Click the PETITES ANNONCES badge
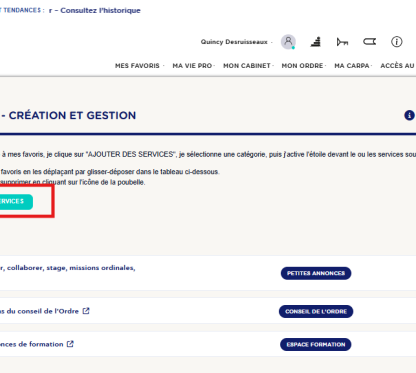416x373 pixels. 316,273
